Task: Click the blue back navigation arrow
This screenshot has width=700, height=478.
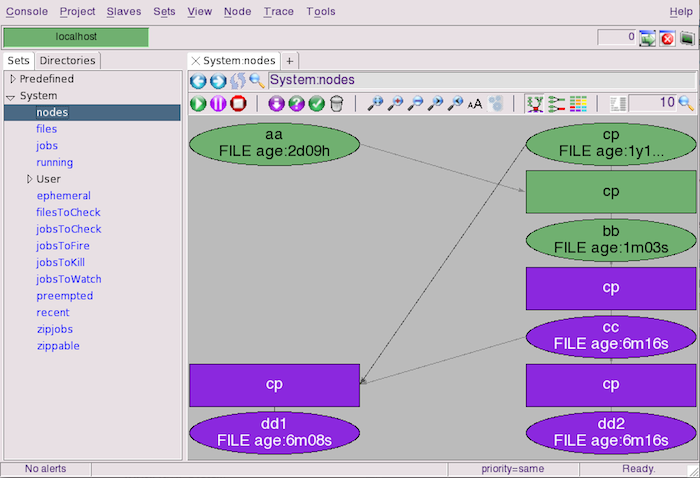Action: 198,81
